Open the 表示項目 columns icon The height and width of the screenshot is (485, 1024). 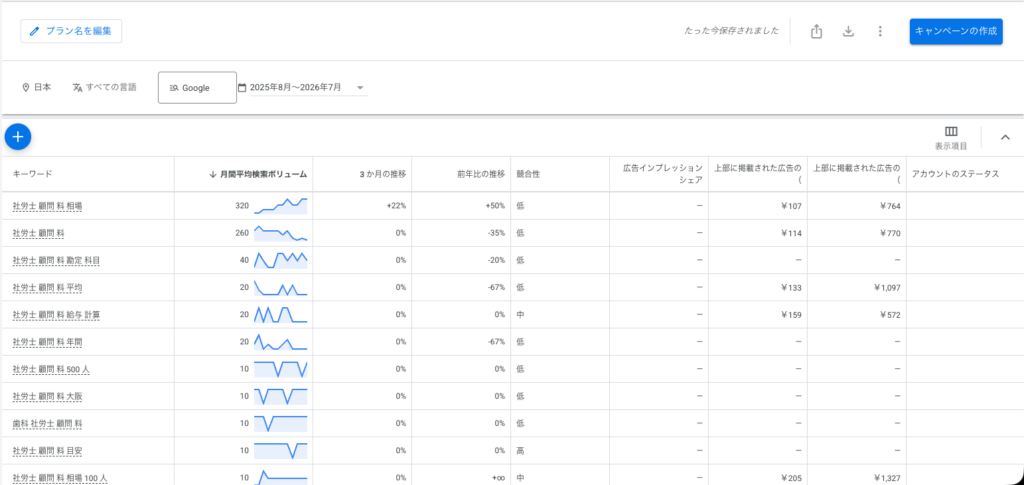coord(951,132)
